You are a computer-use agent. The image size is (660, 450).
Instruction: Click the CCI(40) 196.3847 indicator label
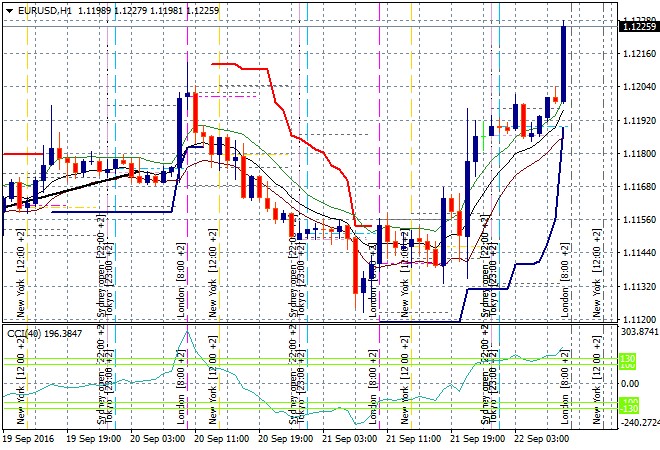pos(44,333)
